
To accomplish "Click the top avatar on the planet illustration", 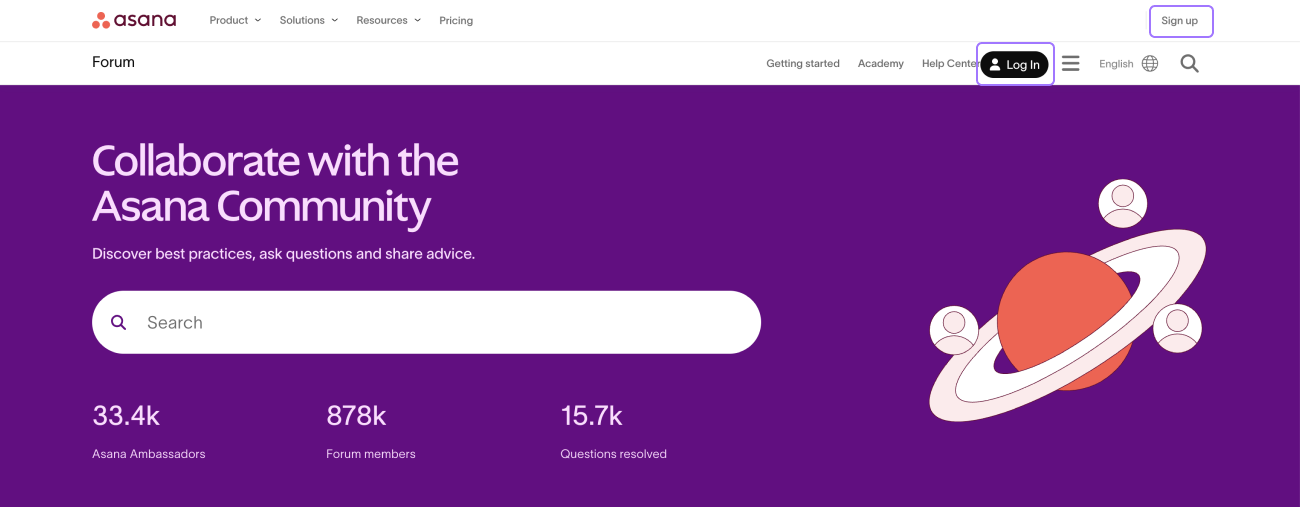I will [x=1122, y=203].
